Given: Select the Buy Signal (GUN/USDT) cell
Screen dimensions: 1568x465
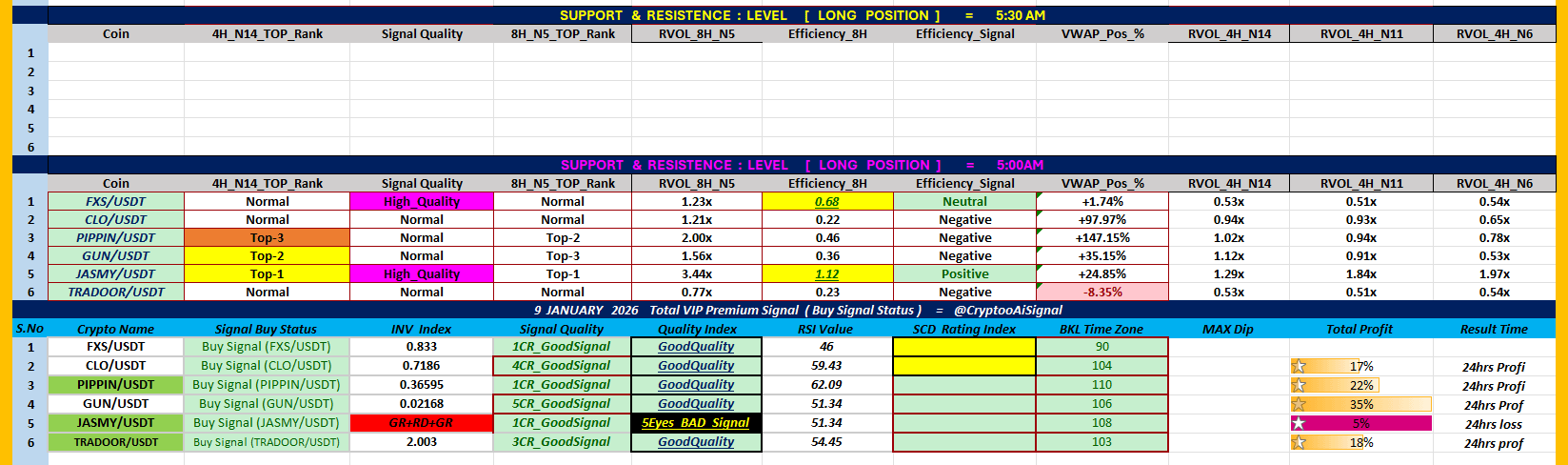Looking at the screenshot, I should (x=267, y=404).
